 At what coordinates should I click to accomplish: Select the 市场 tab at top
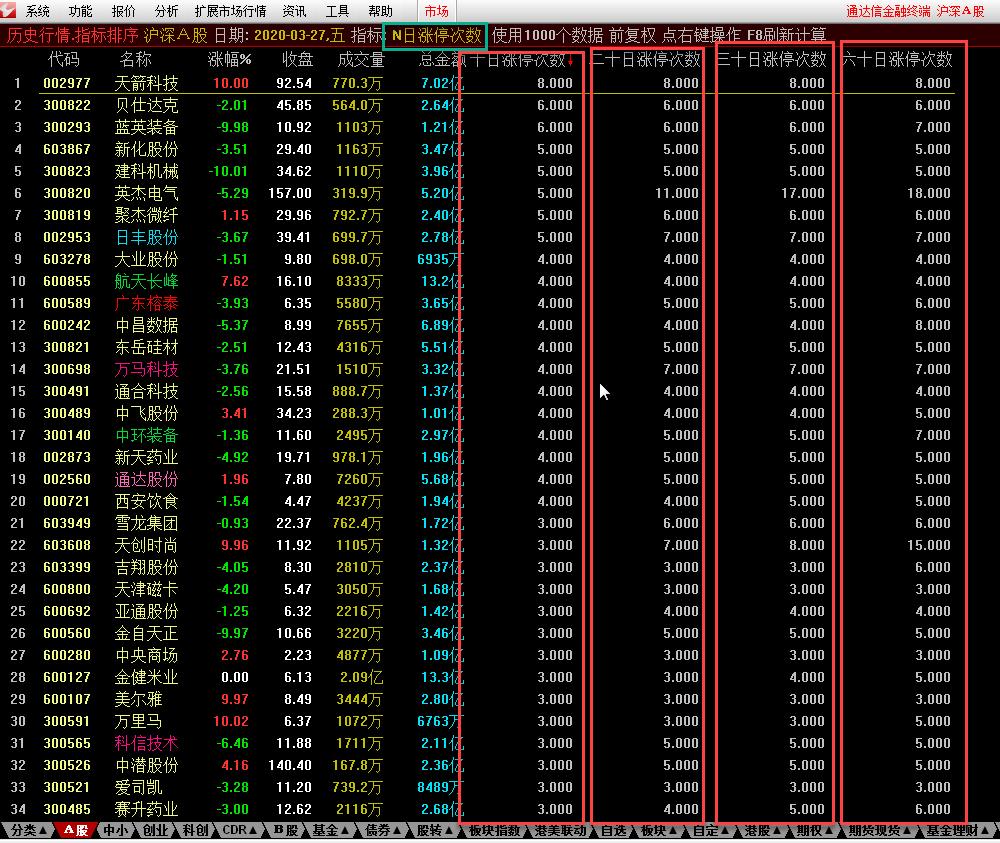(437, 11)
